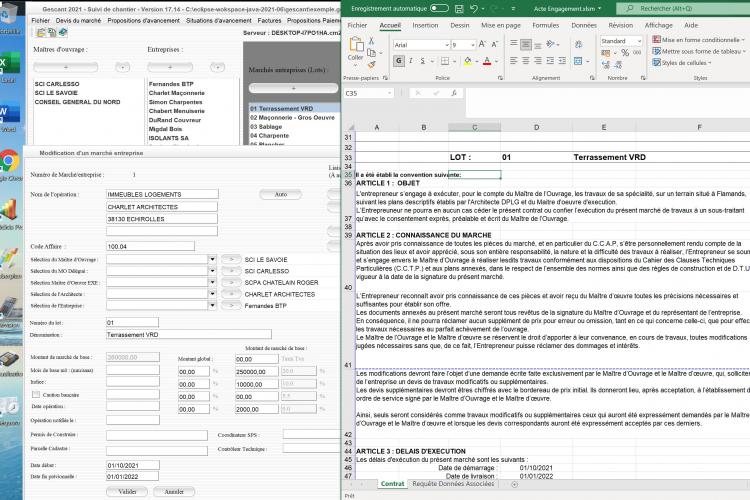Apply percent style format
This screenshot has width=750, height=500.
625,53
